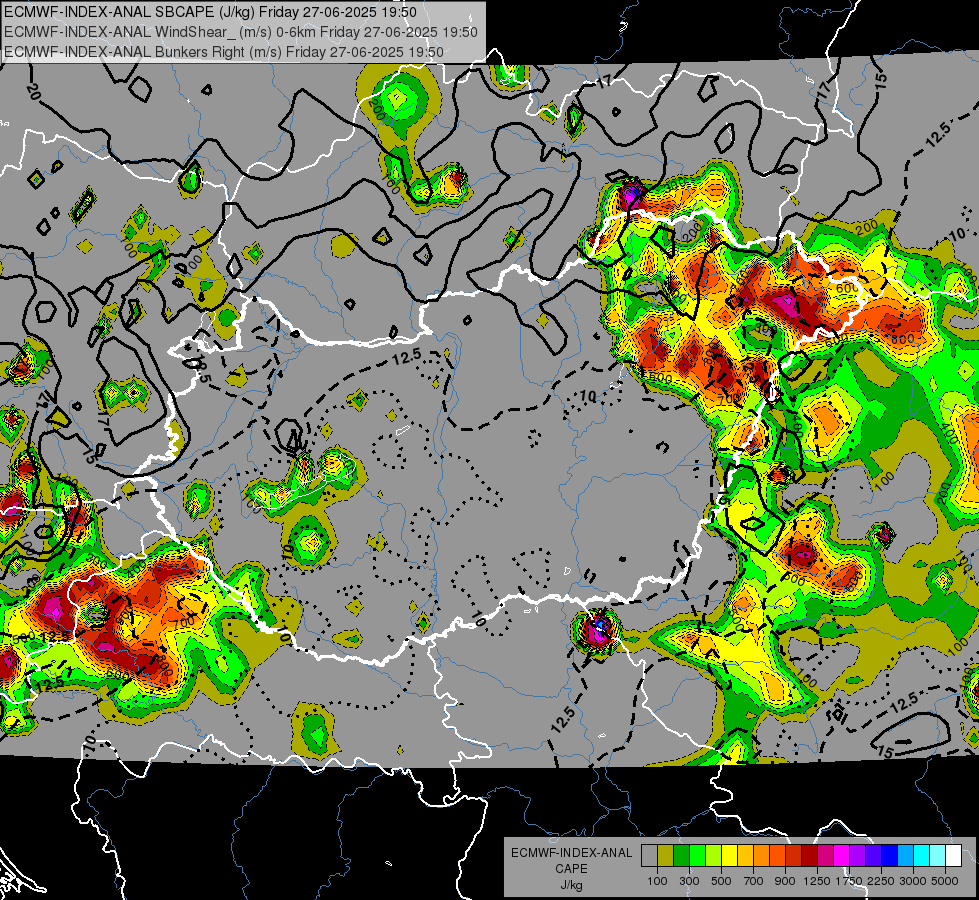Click the 3000 legend scale value
The image size is (979, 900).
(913, 881)
